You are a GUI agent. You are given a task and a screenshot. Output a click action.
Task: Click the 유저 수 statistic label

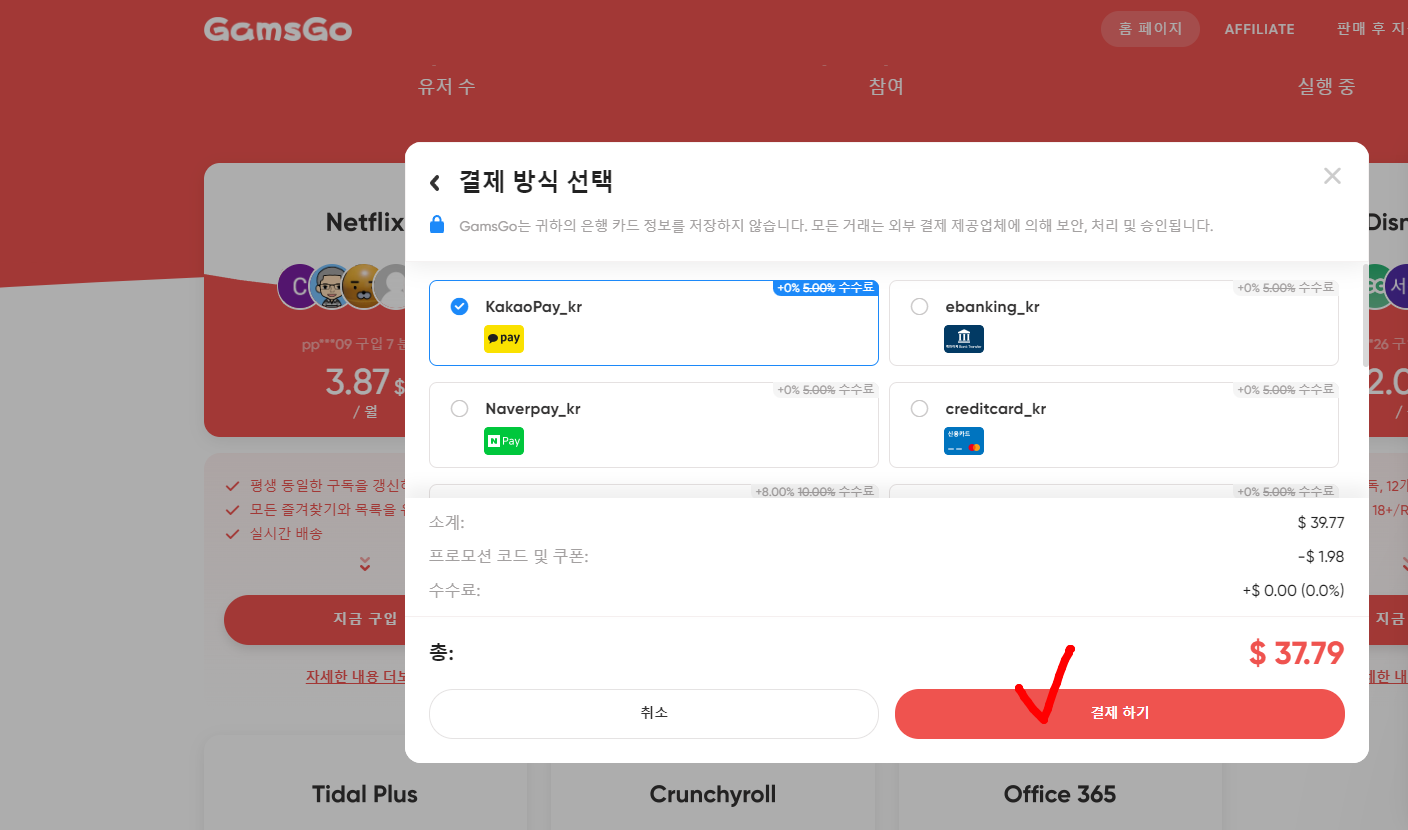(x=446, y=86)
